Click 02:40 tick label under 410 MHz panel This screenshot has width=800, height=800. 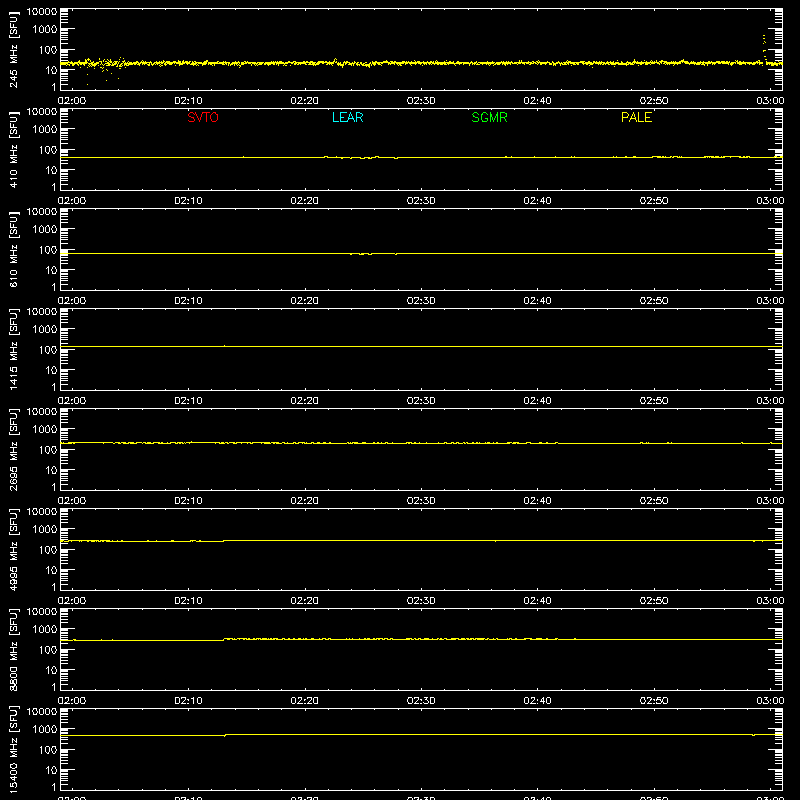tap(537, 201)
